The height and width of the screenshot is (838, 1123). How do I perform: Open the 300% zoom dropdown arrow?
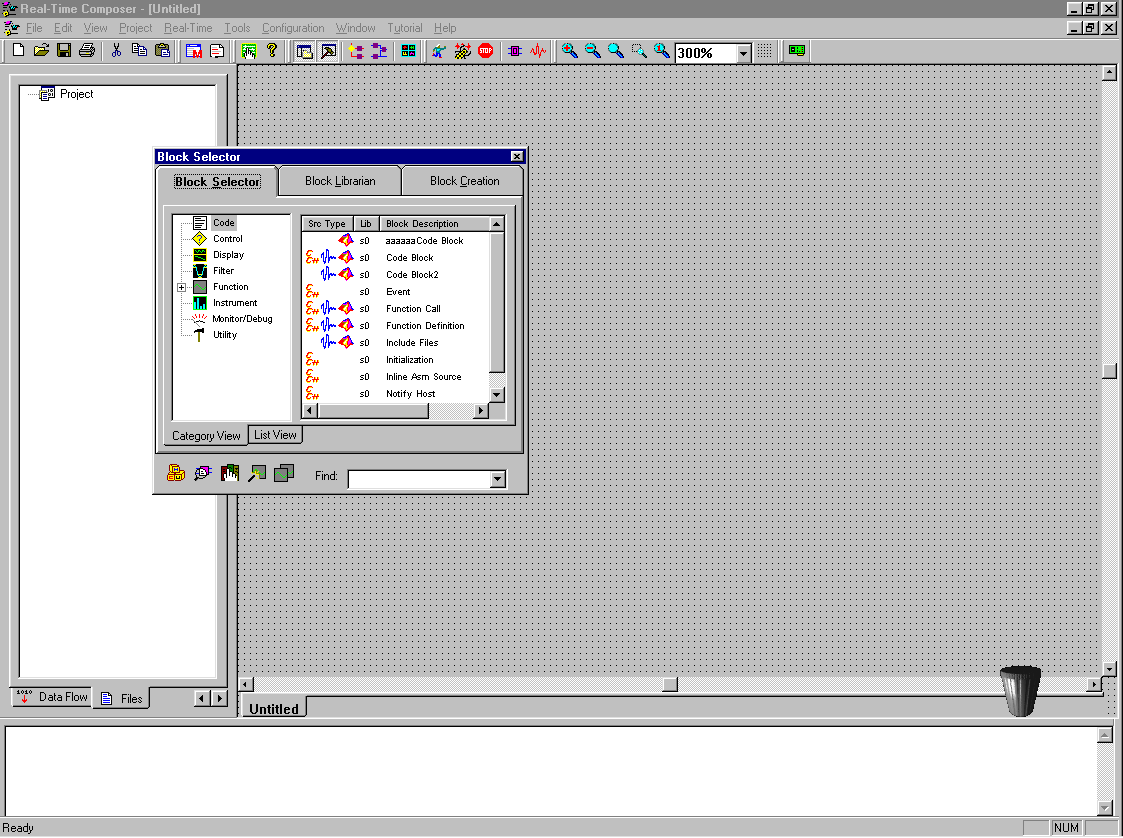743,53
